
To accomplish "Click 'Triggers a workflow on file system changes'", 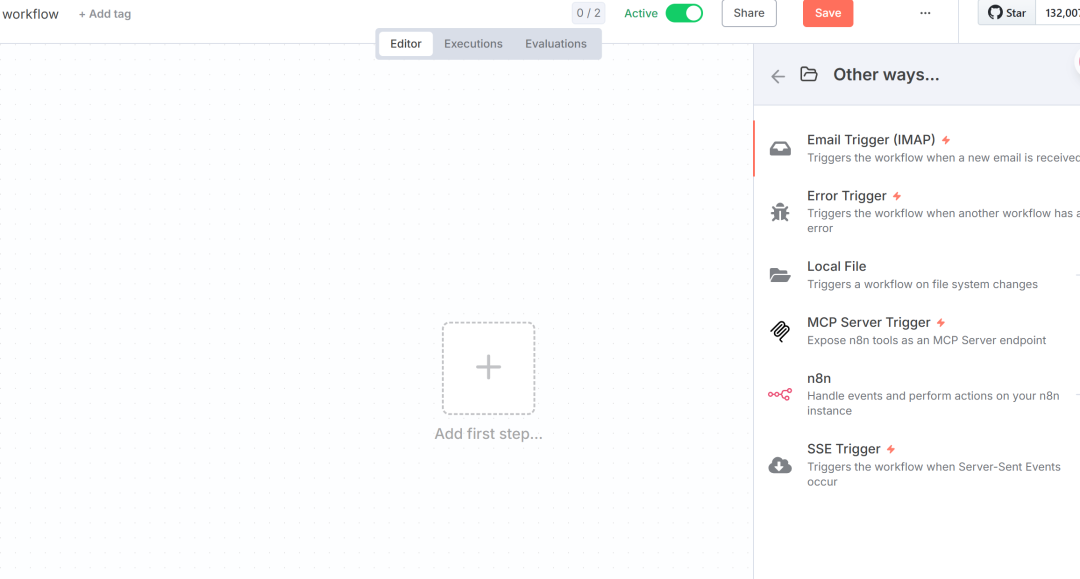I will tap(922, 284).
